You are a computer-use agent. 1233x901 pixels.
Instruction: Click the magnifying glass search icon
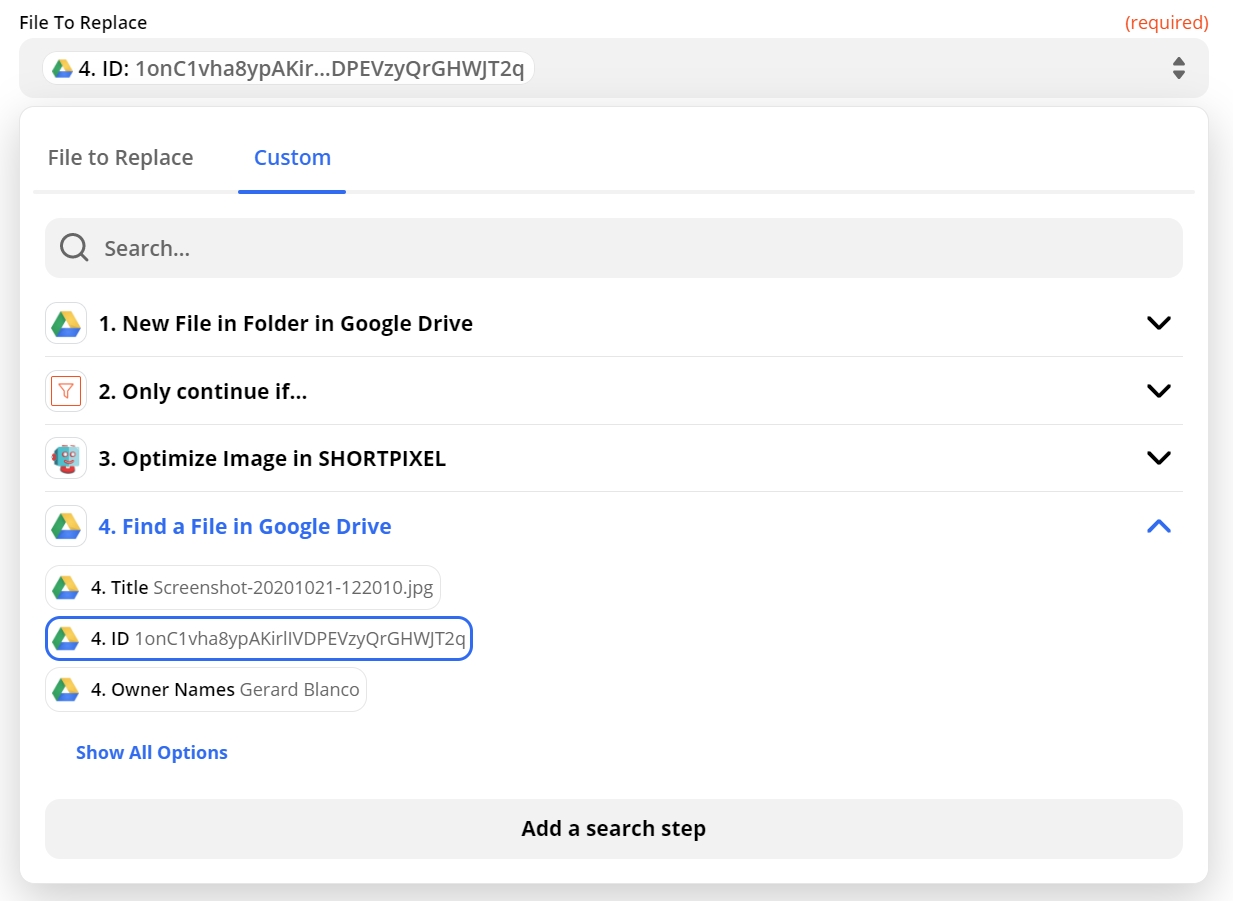click(74, 248)
